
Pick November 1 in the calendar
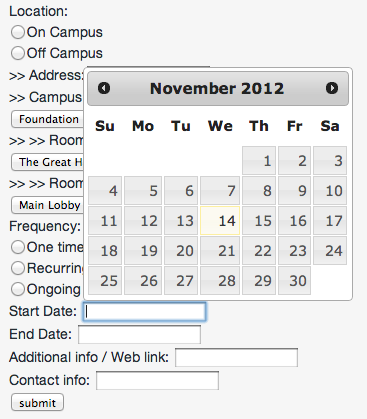tap(259, 160)
